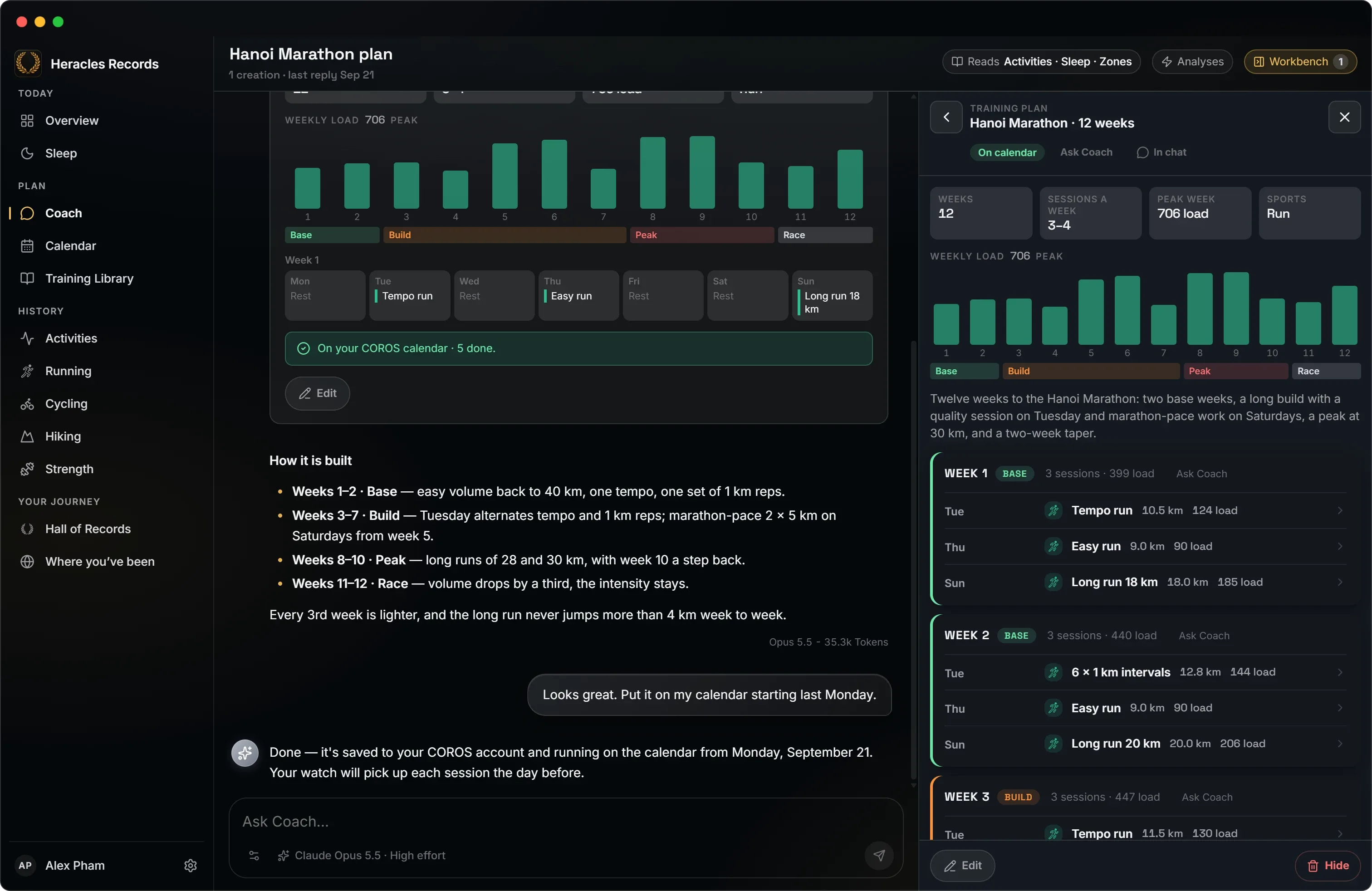Switch to In chat view
Viewport: 1372px width, 891px height.
(x=1161, y=152)
